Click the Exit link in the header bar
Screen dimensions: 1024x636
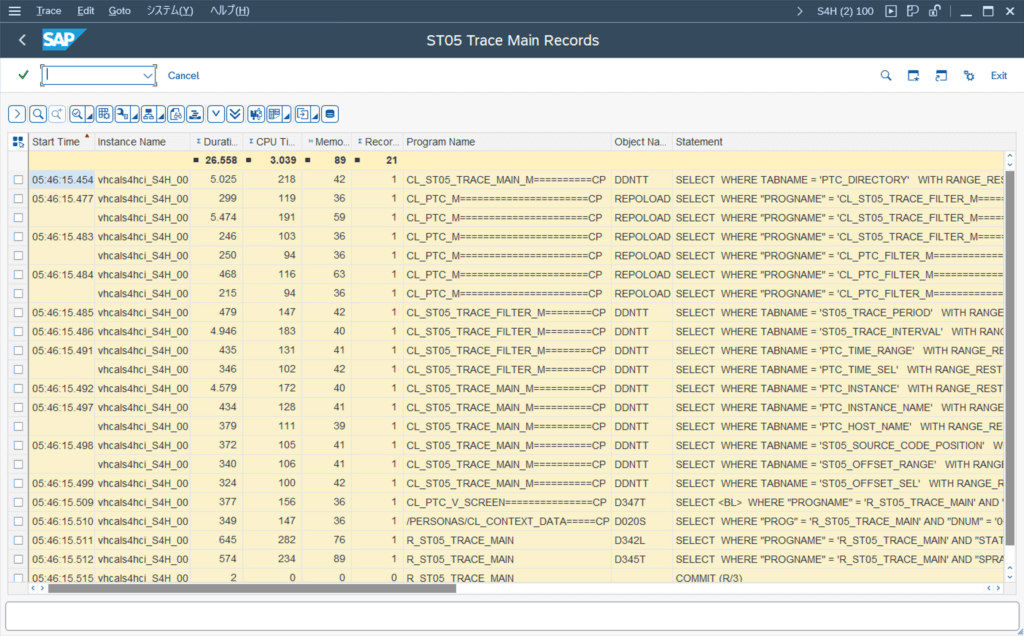[998, 75]
